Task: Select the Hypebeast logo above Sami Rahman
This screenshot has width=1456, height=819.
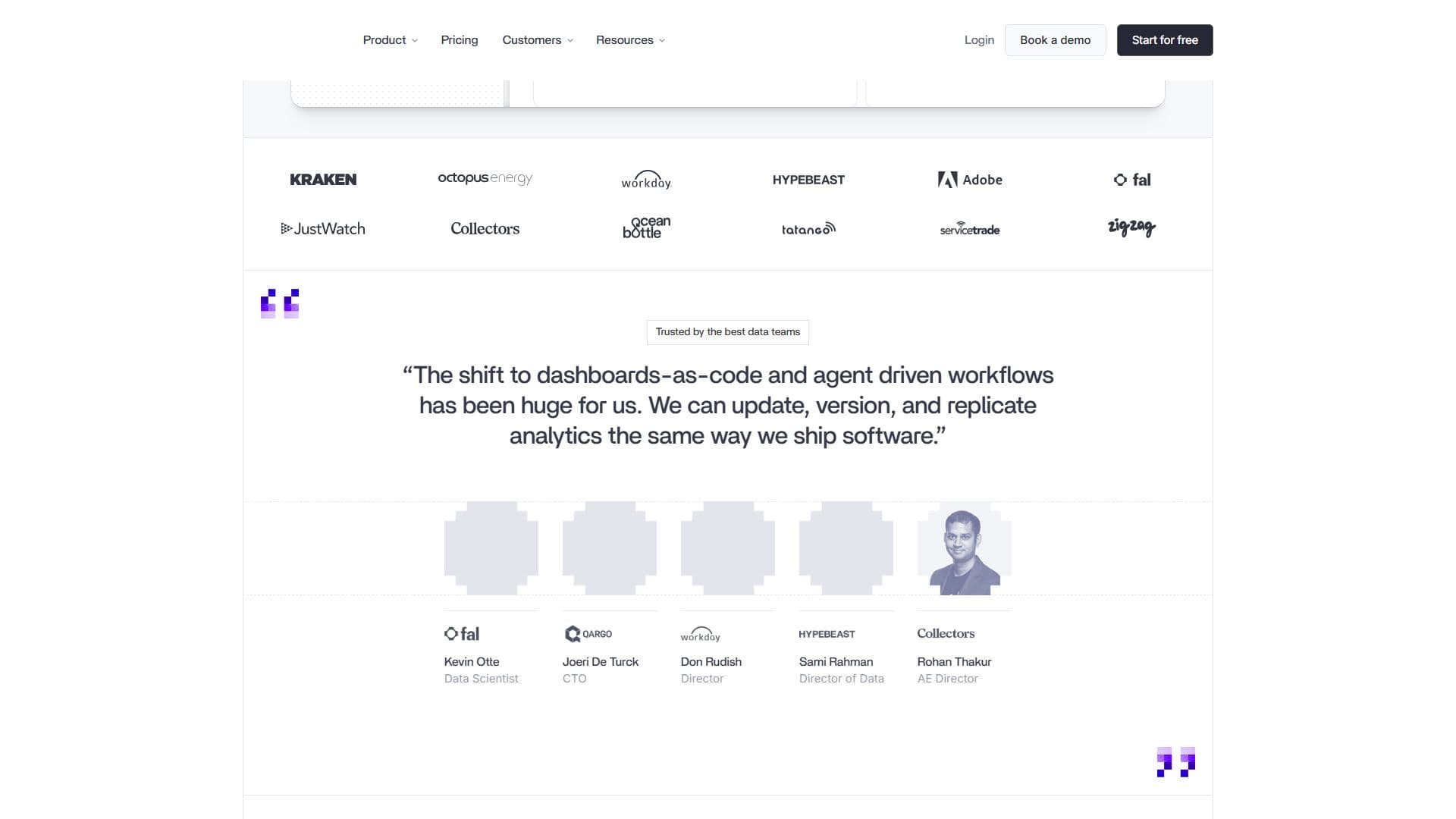Action: pos(827,634)
